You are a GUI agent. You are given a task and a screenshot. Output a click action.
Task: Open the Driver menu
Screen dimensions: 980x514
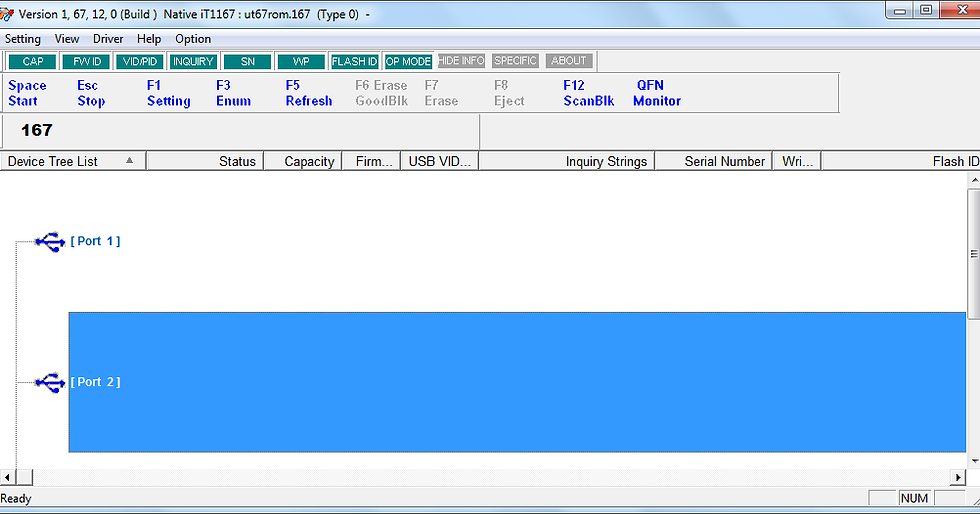[x=108, y=39]
